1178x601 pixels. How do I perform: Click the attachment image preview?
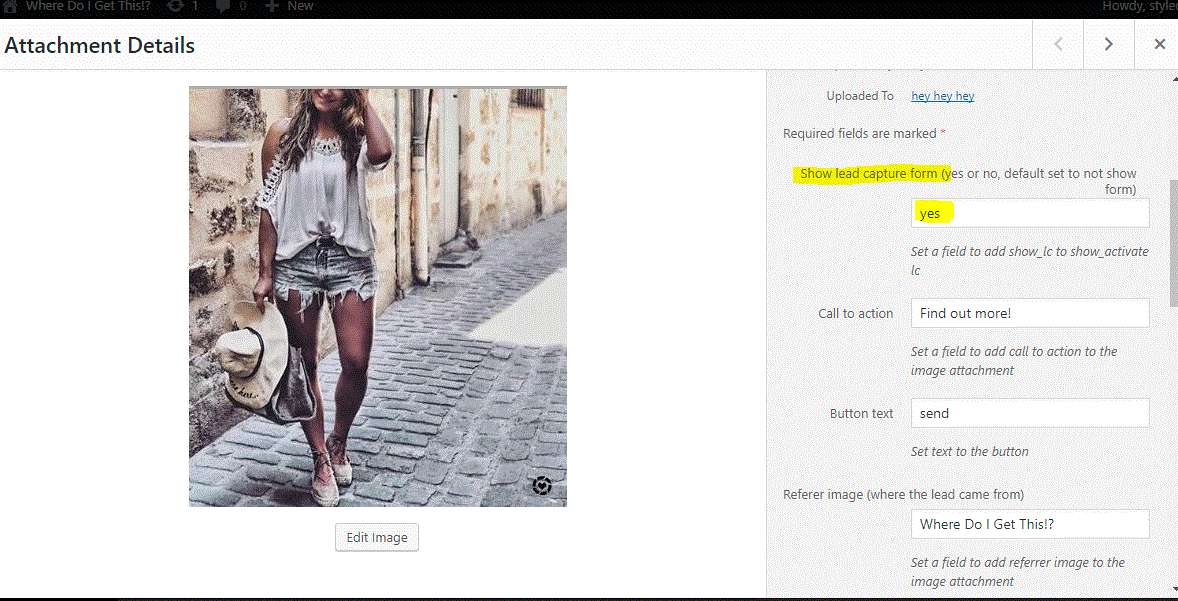378,297
